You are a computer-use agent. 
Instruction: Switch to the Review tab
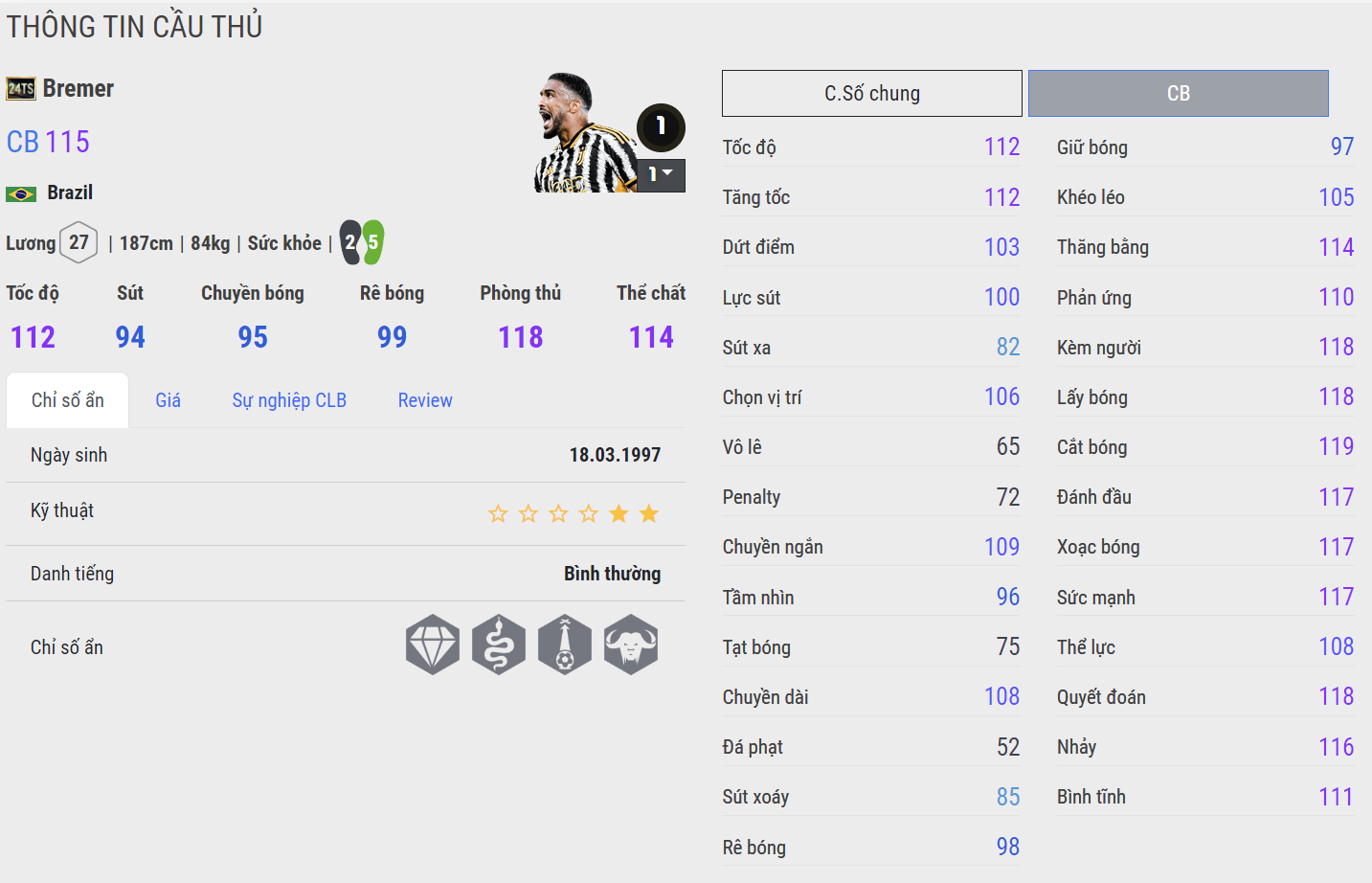pos(425,400)
